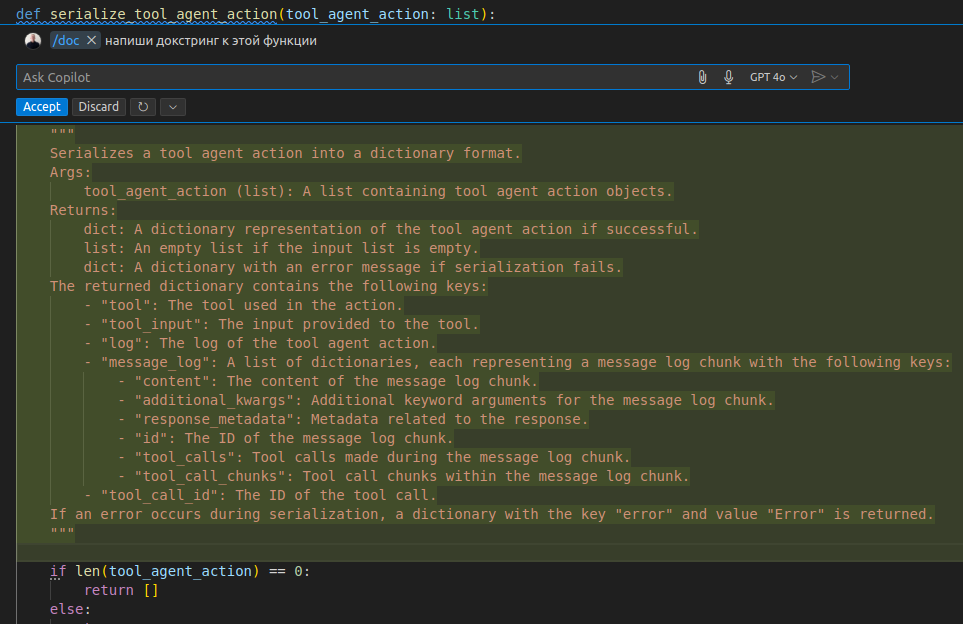Open the send options chevron
The width and height of the screenshot is (963, 624).
tap(835, 77)
